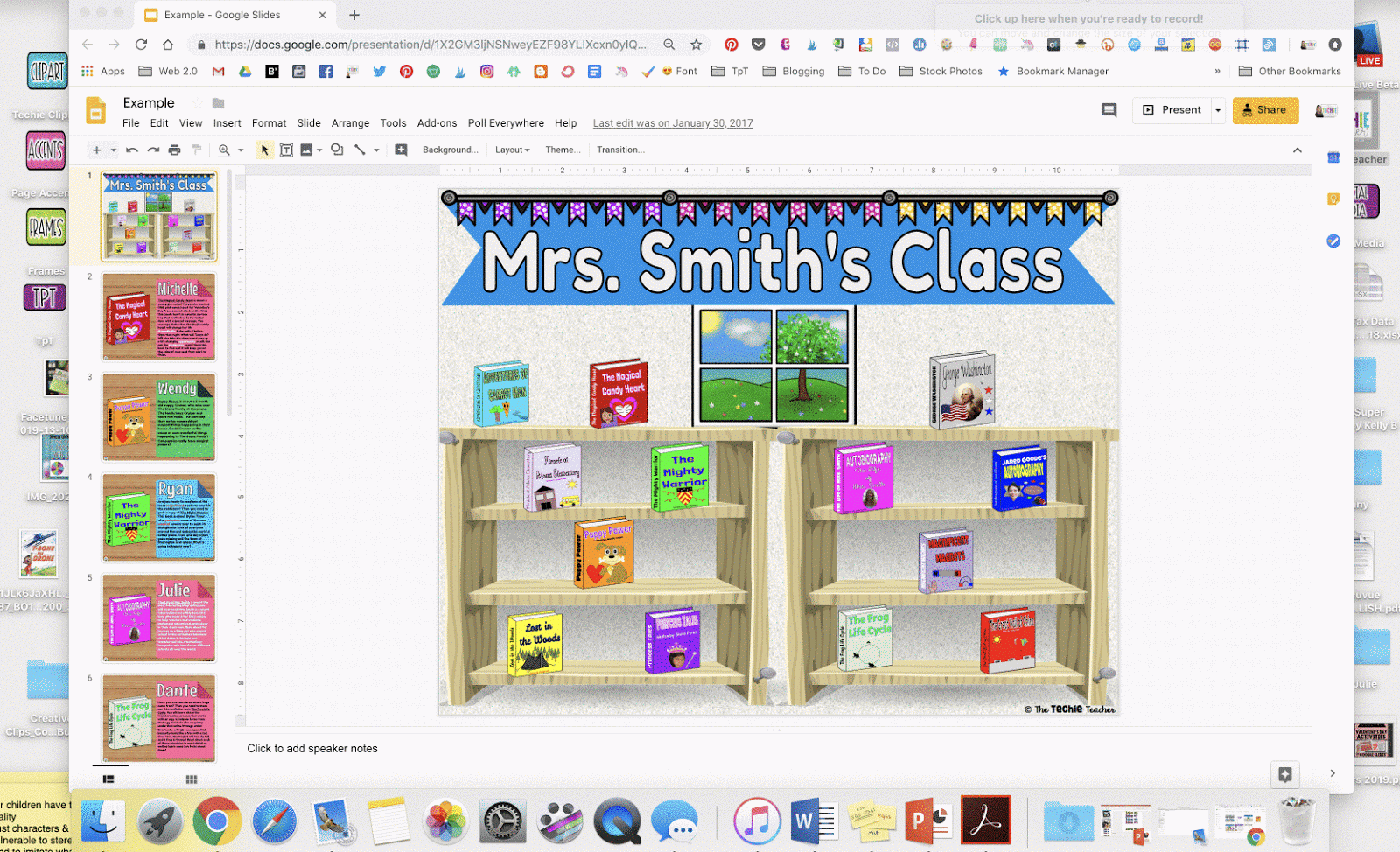Open Tasks side panel icon
The height and width of the screenshot is (852, 1400).
[1333, 241]
